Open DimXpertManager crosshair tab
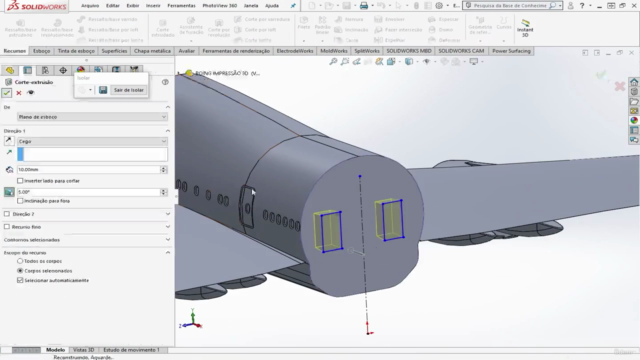Image resolution: width=640 pixels, height=360 pixels. 63,70
